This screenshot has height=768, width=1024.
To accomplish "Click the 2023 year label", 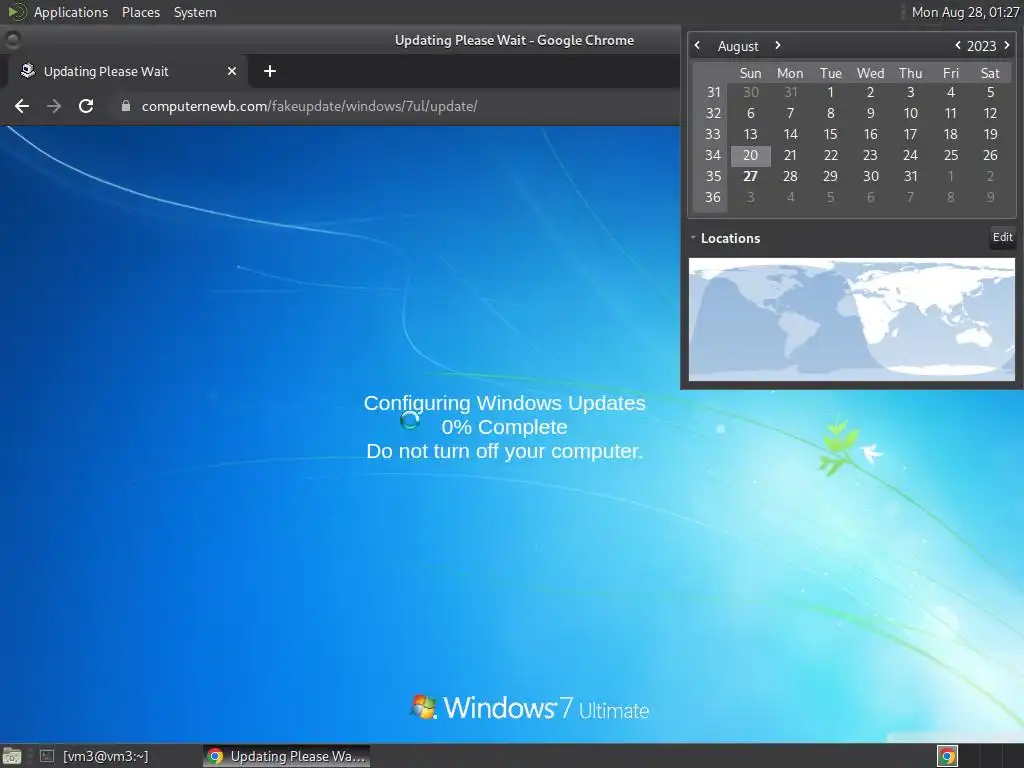I will click(x=981, y=46).
